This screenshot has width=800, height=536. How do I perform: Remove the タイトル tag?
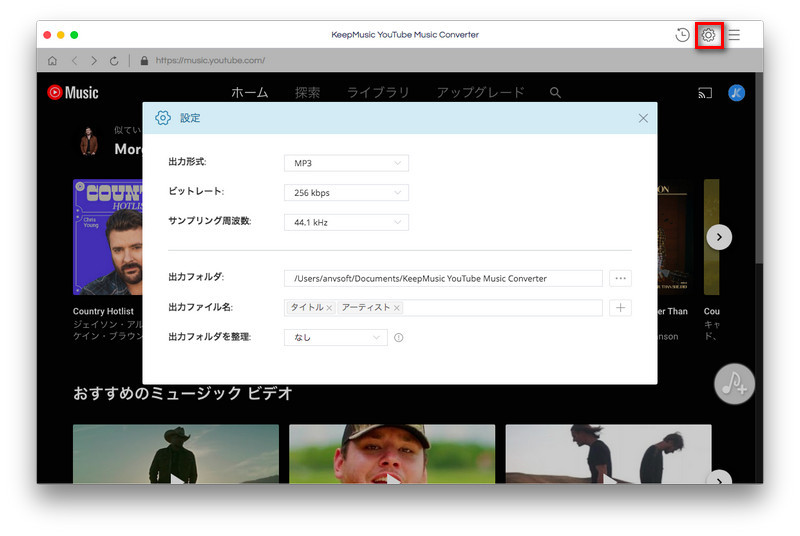(x=329, y=308)
